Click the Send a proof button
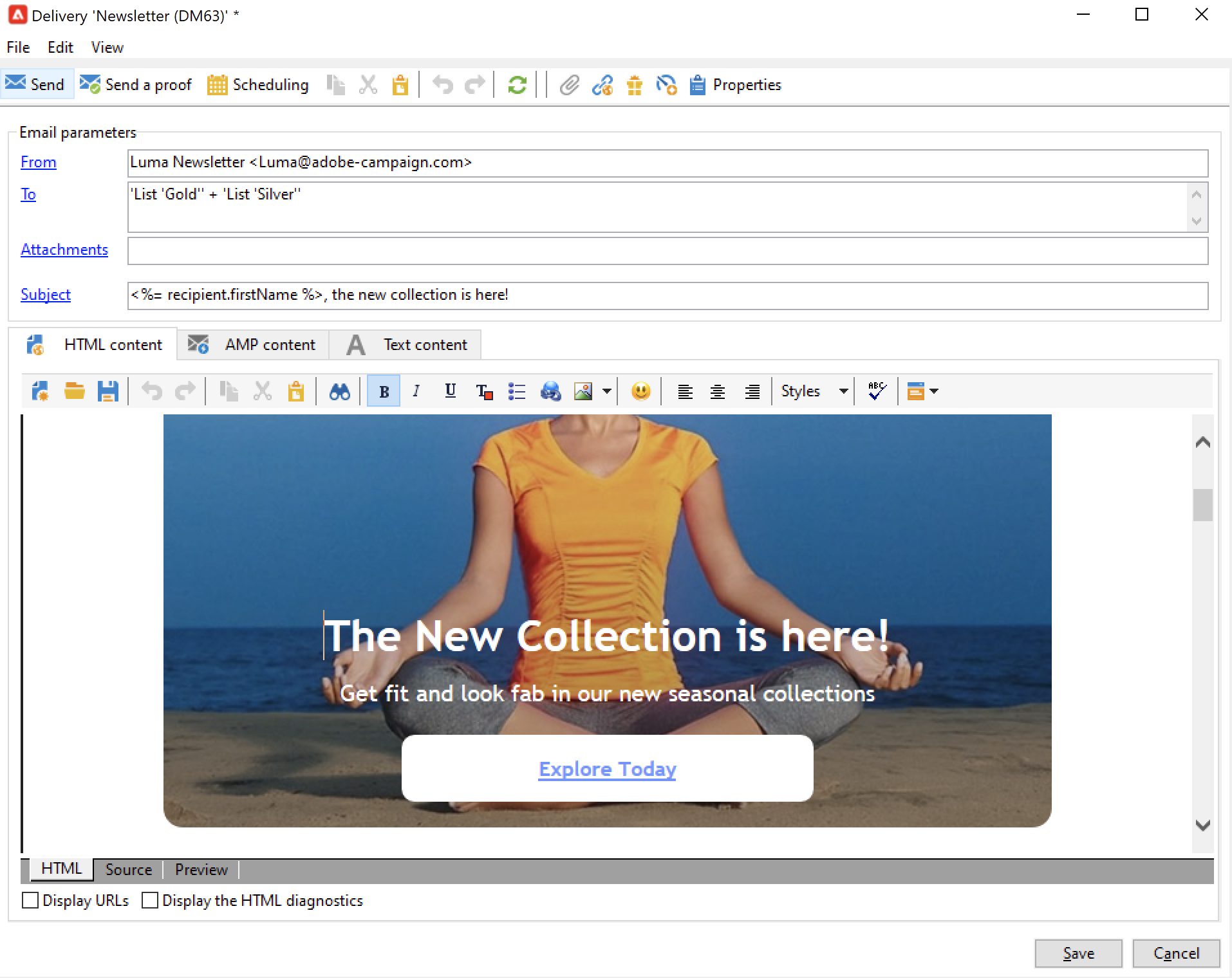This screenshot has height=978, width=1232. click(x=136, y=85)
